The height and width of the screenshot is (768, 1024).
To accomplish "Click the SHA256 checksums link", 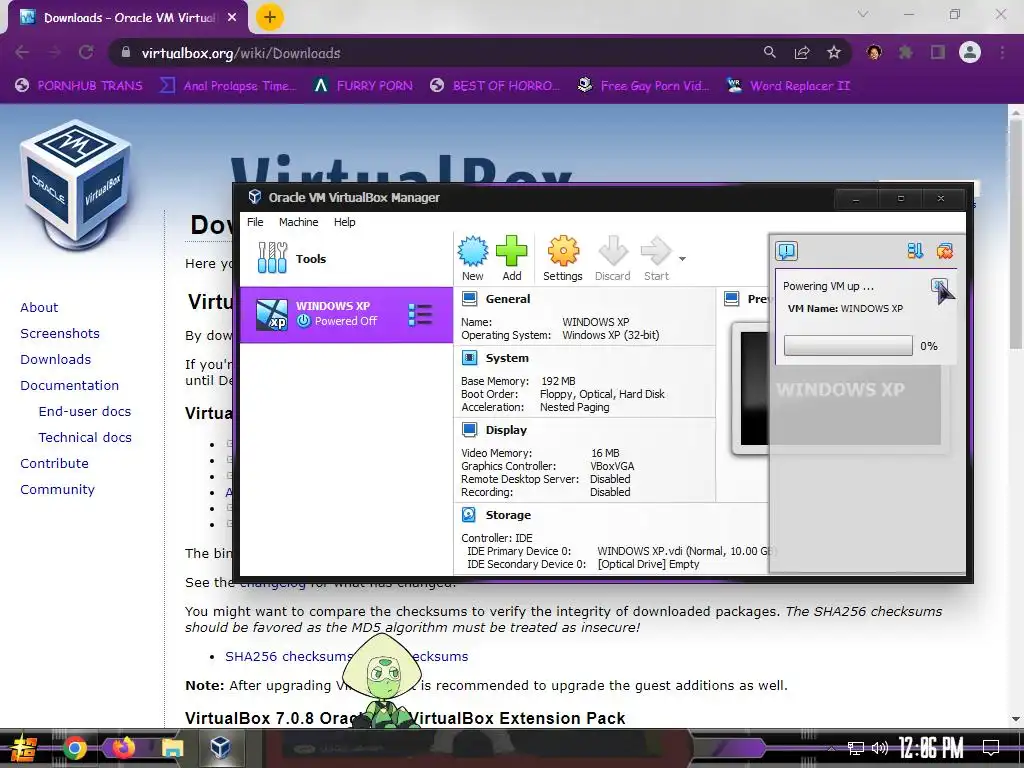I will coord(289,656).
